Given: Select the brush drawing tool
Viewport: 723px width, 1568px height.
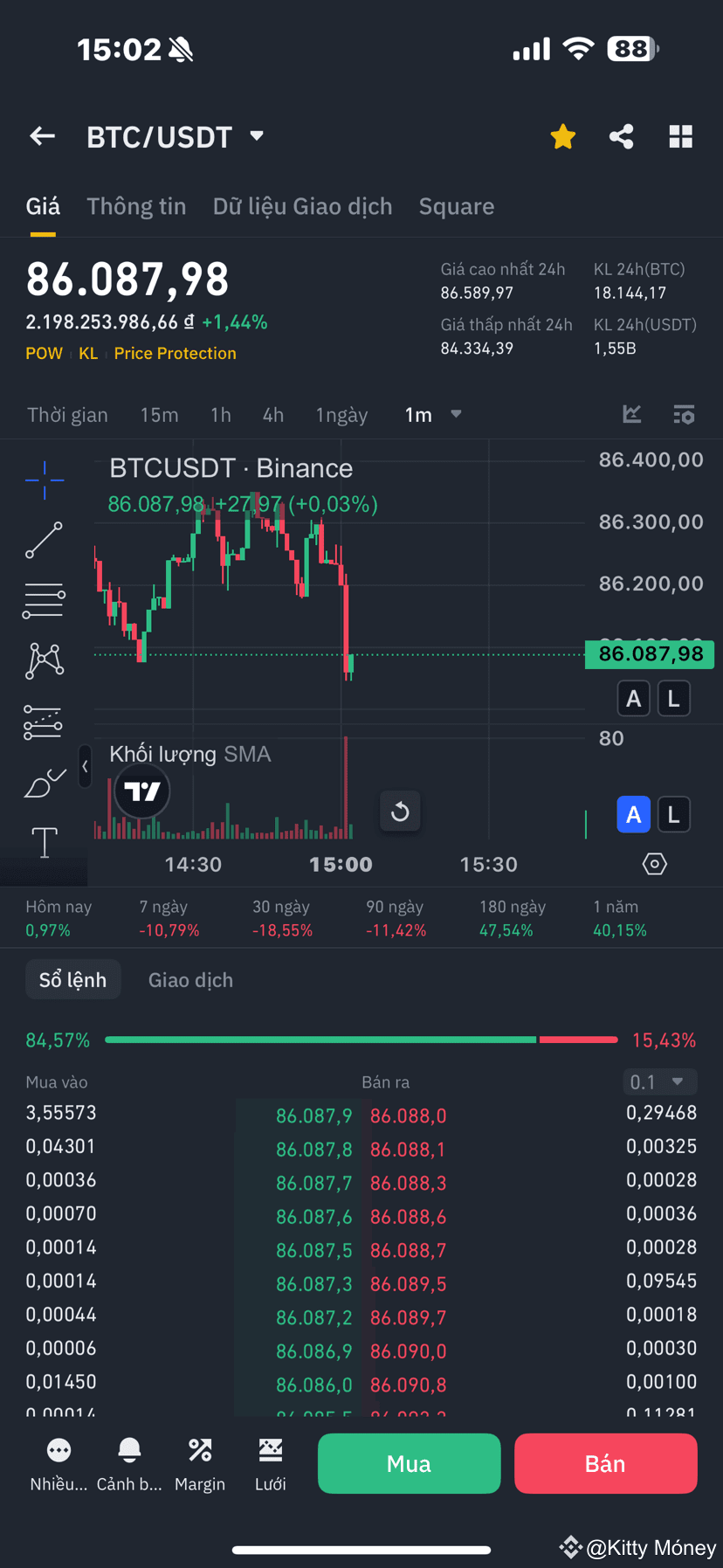Looking at the screenshot, I should (x=45, y=783).
